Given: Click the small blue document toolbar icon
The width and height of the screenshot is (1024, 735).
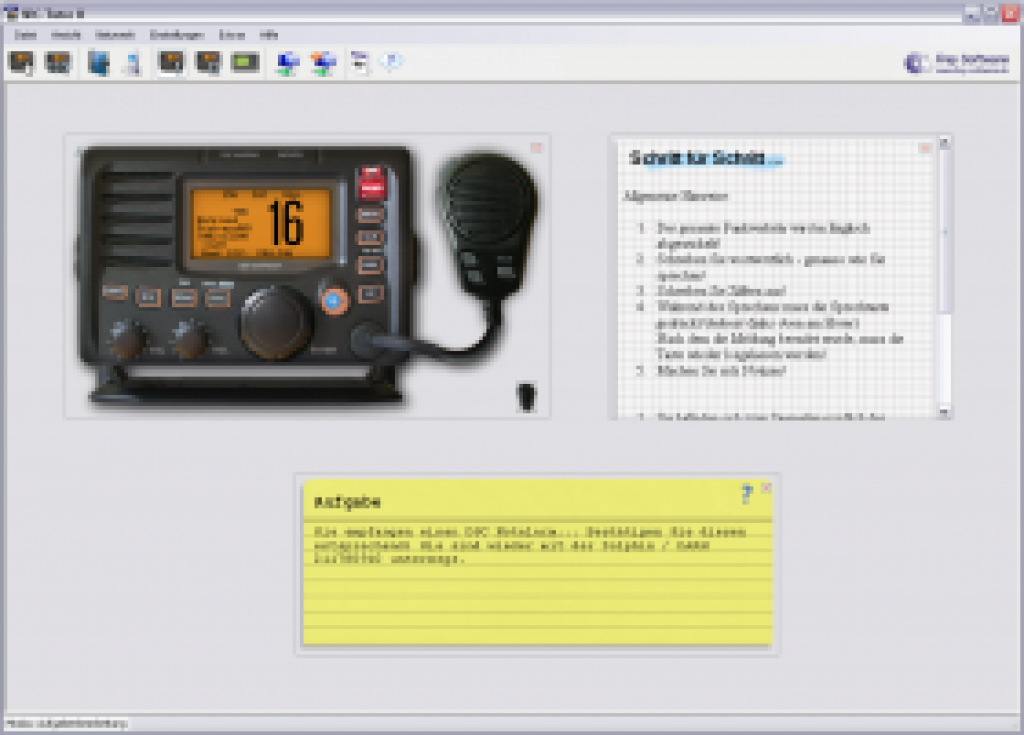Looking at the screenshot, I should (133, 64).
